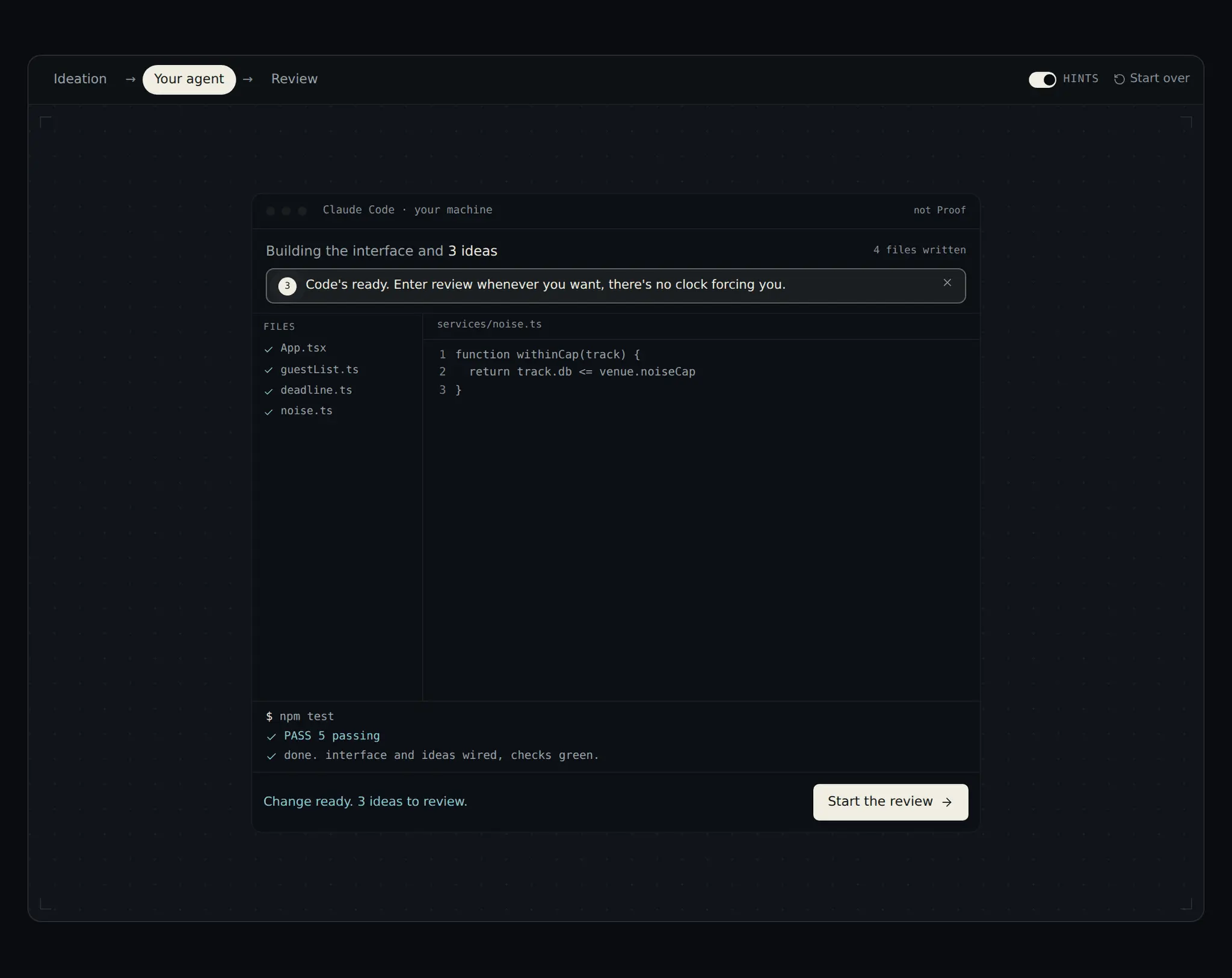Click the return track.db code line

(x=582, y=372)
